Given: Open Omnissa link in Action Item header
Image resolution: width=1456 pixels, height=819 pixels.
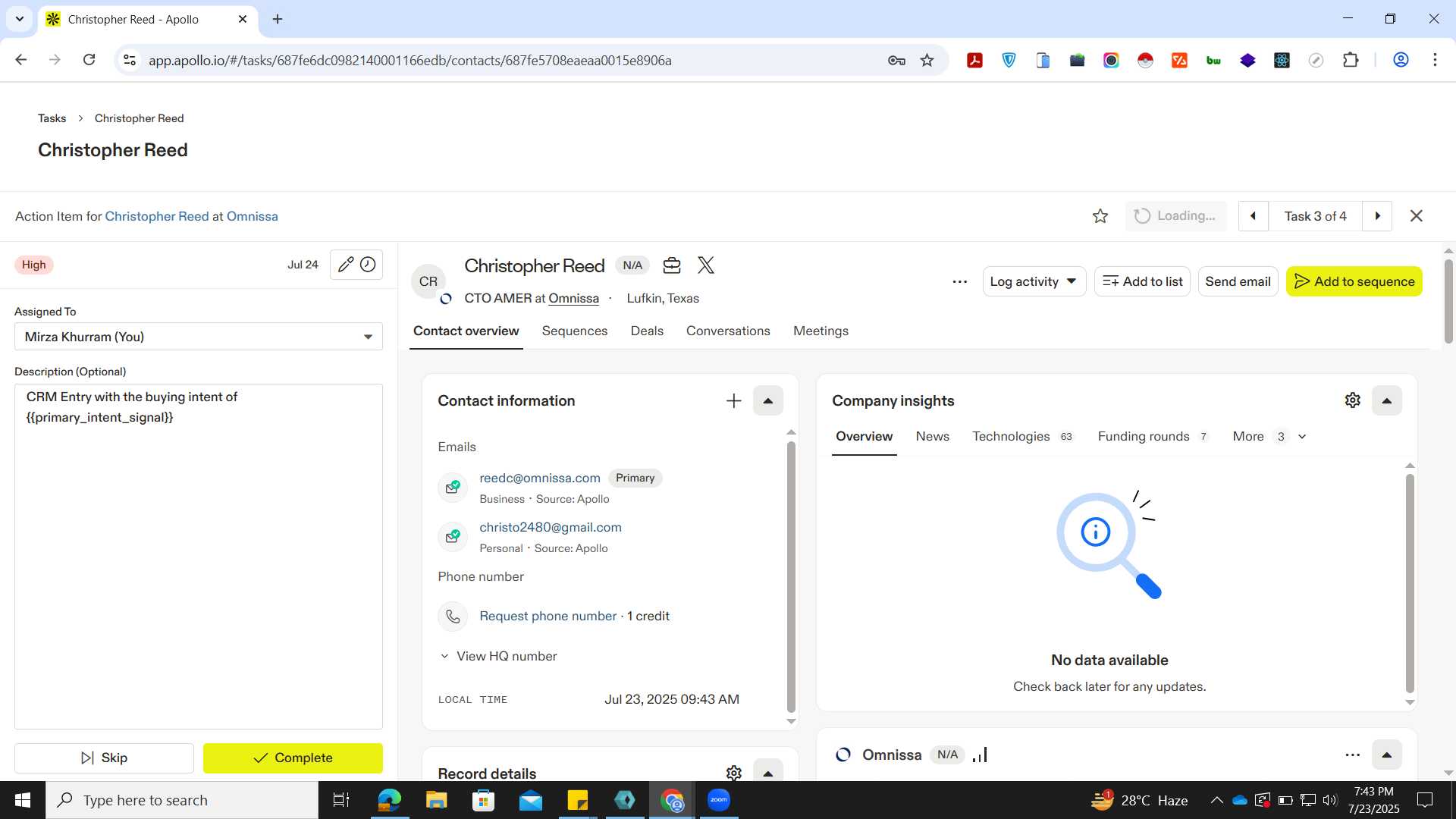Looking at the screenshot, I should point(252,217).
